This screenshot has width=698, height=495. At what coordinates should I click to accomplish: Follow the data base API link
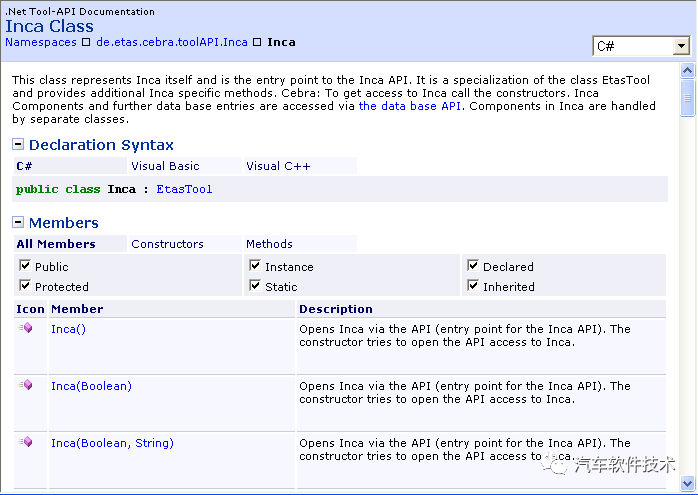(x=410, y=106)
